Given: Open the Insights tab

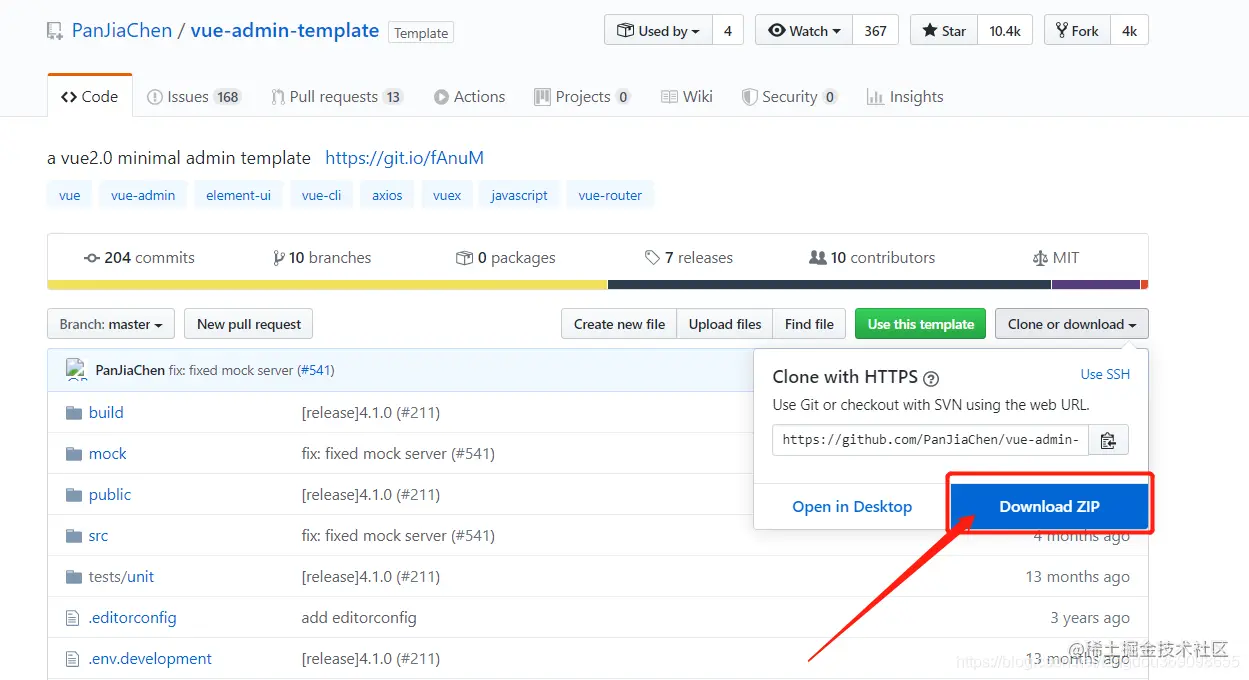Looking at the screenshot, I should click(x=905, y=97).
